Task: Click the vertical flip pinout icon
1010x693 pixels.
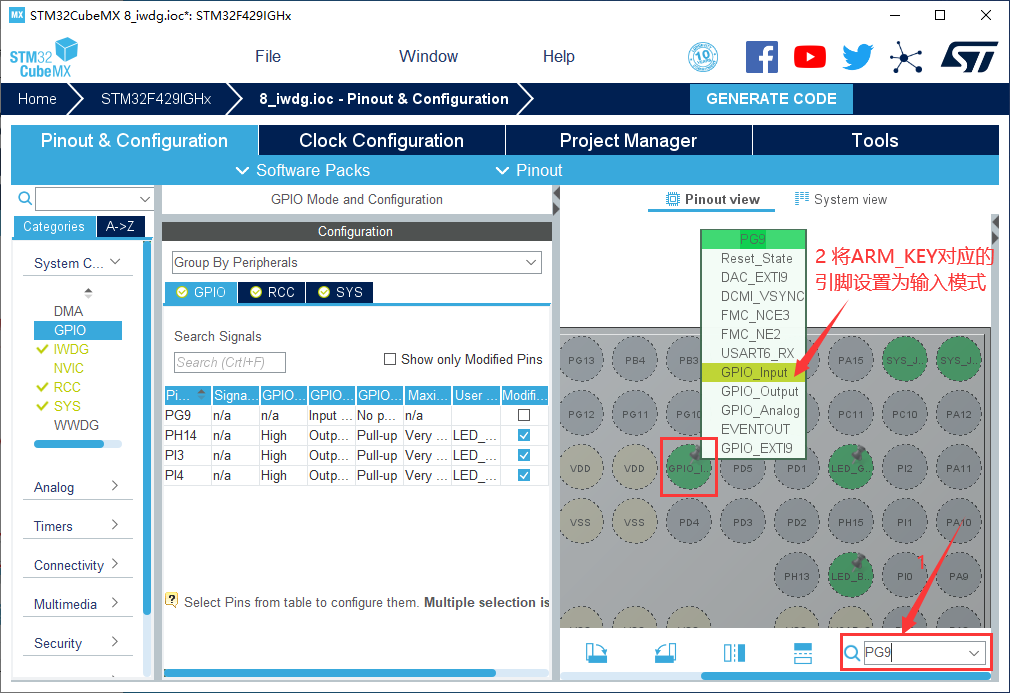Action: pyautogui.click(x=803, y=653)
